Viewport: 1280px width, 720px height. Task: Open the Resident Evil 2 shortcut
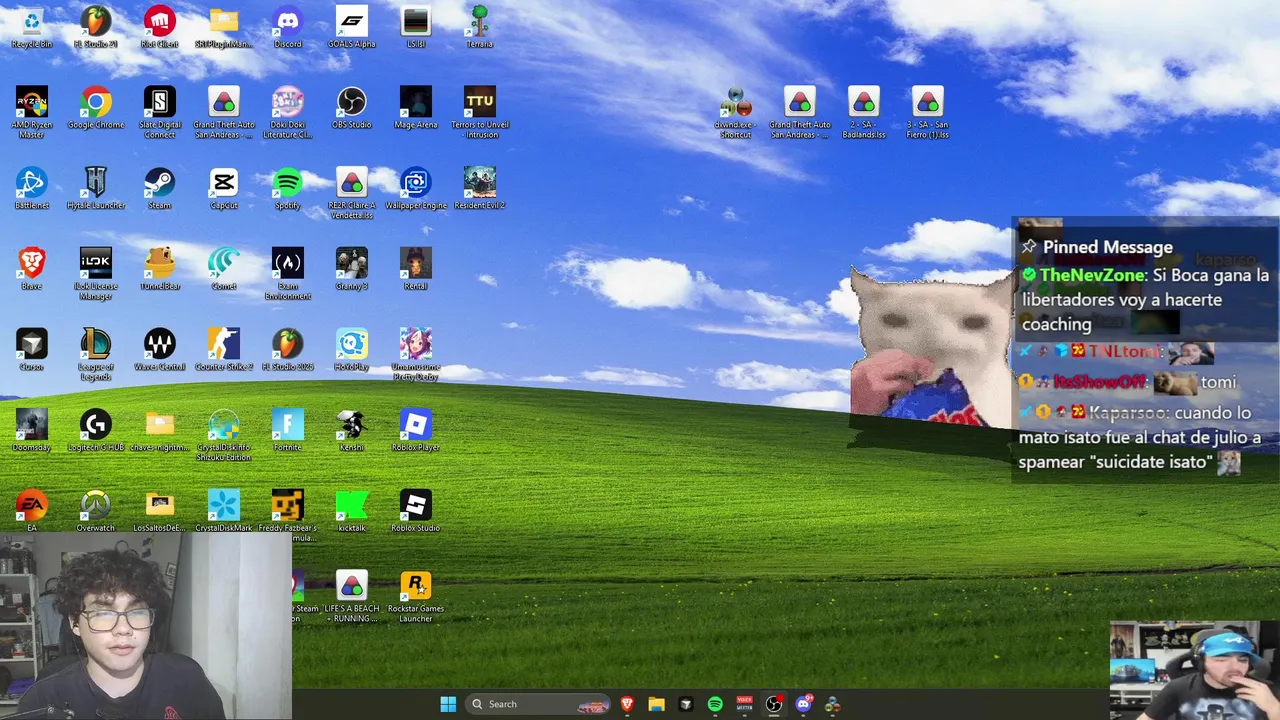tap(480, 189)
